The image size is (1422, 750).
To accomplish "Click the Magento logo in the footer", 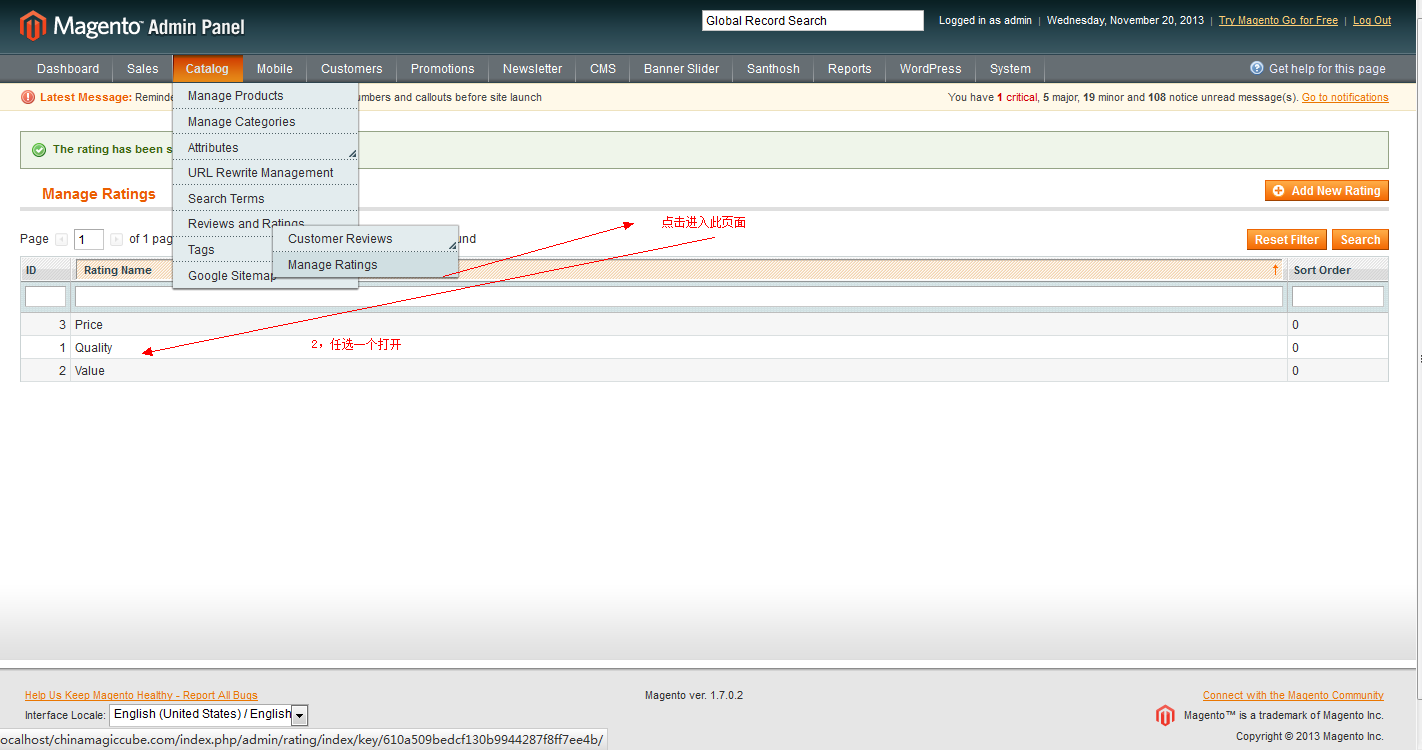I will 1165,715.
